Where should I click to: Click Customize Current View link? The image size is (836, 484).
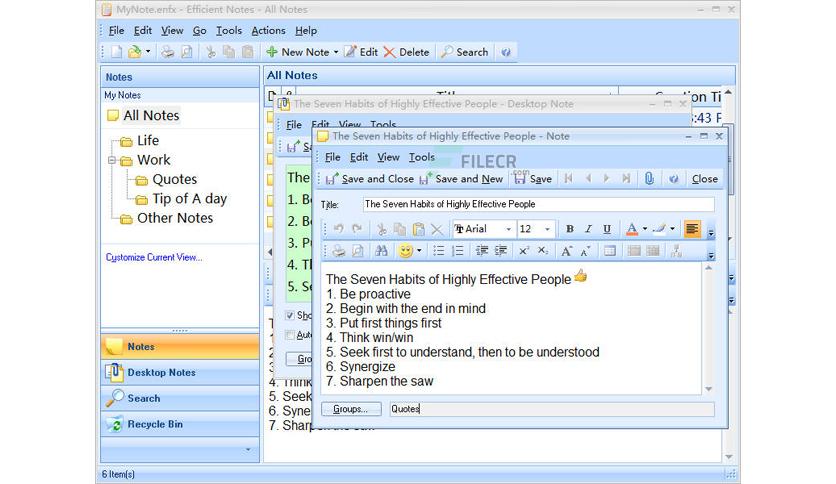pyautogui.click(x=154, y=257)
